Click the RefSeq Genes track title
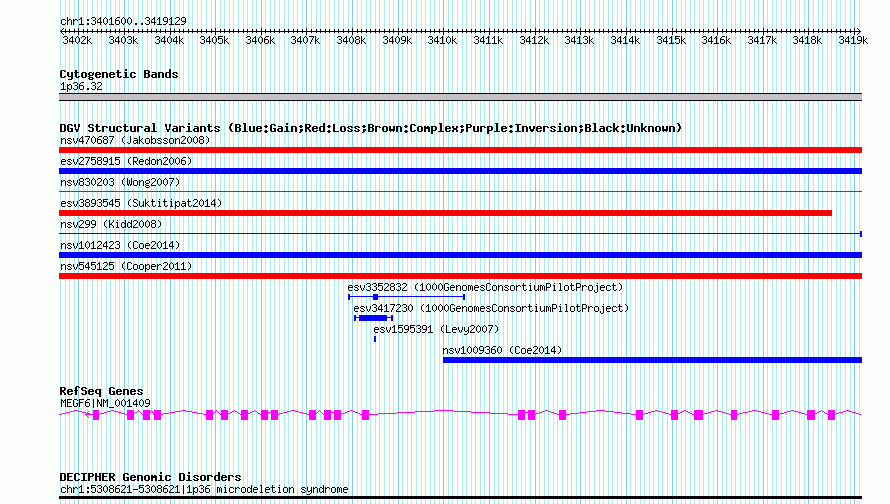This screenshot has width=890, height=504. pos(101,391)
